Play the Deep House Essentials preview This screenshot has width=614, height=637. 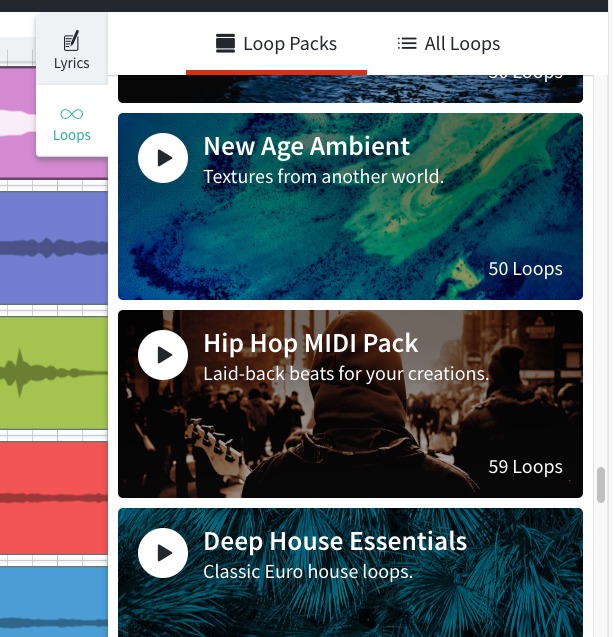coord(163,553)
